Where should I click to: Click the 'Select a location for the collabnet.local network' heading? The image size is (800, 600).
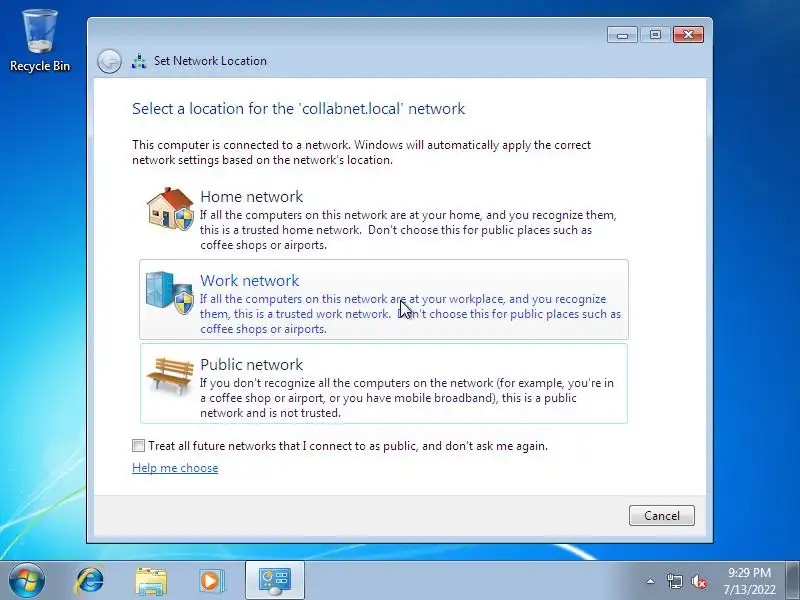298,109
